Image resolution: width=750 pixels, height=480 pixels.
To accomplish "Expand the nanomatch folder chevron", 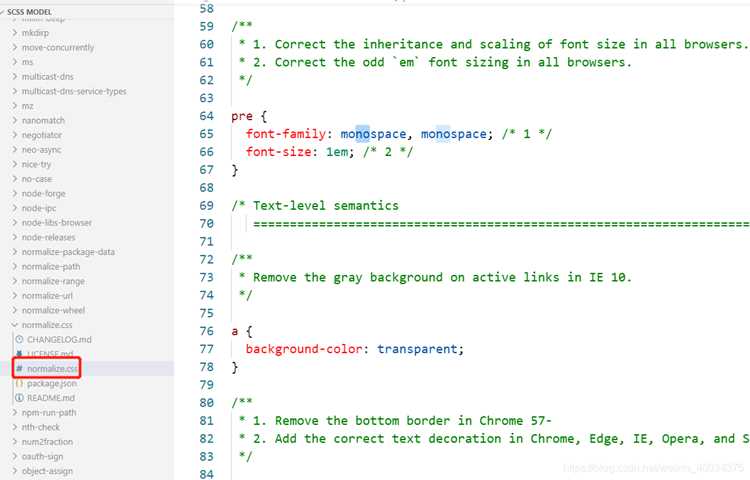I will click(x=15, y=120).
